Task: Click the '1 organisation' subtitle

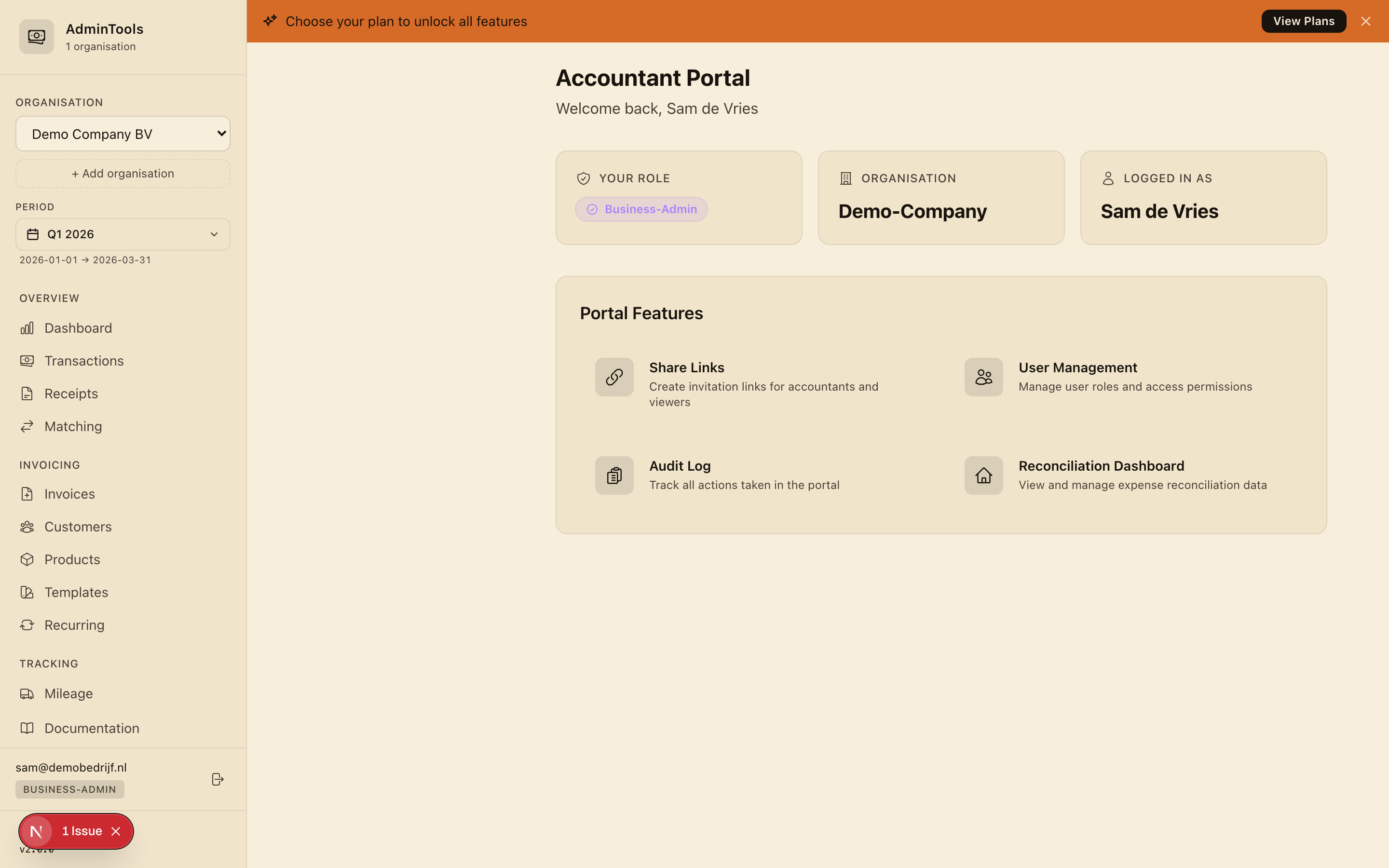Action: click(100, 46)
